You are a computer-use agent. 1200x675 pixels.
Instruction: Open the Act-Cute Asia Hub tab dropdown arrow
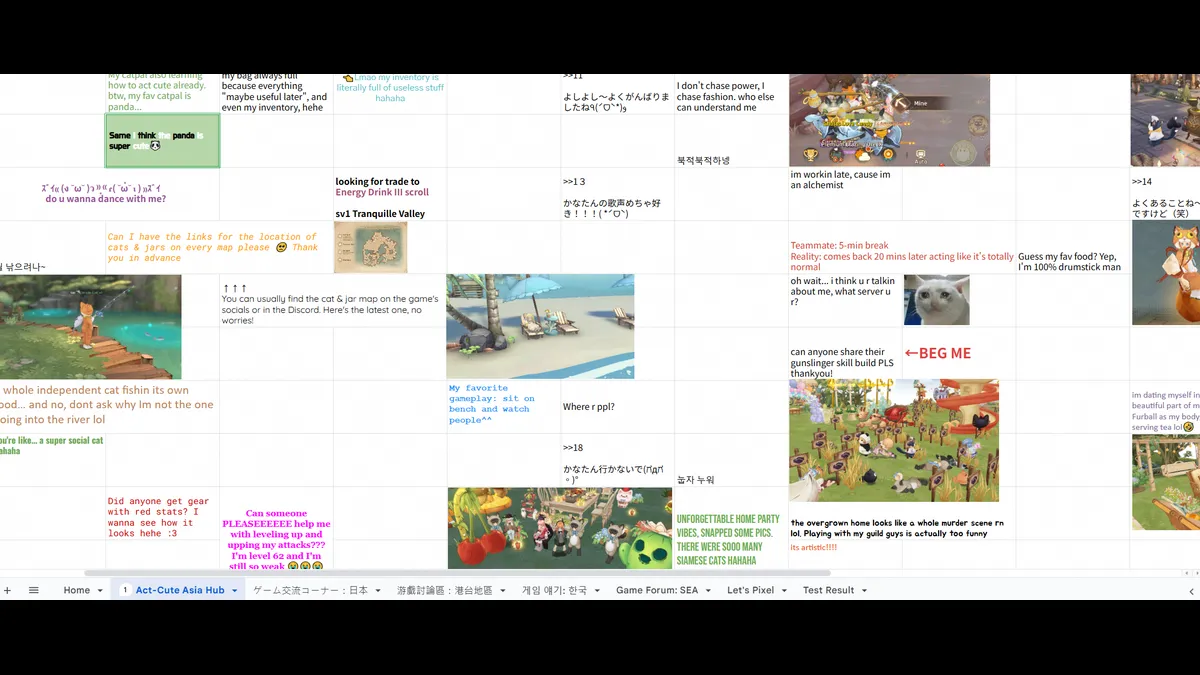coord(235,591)
